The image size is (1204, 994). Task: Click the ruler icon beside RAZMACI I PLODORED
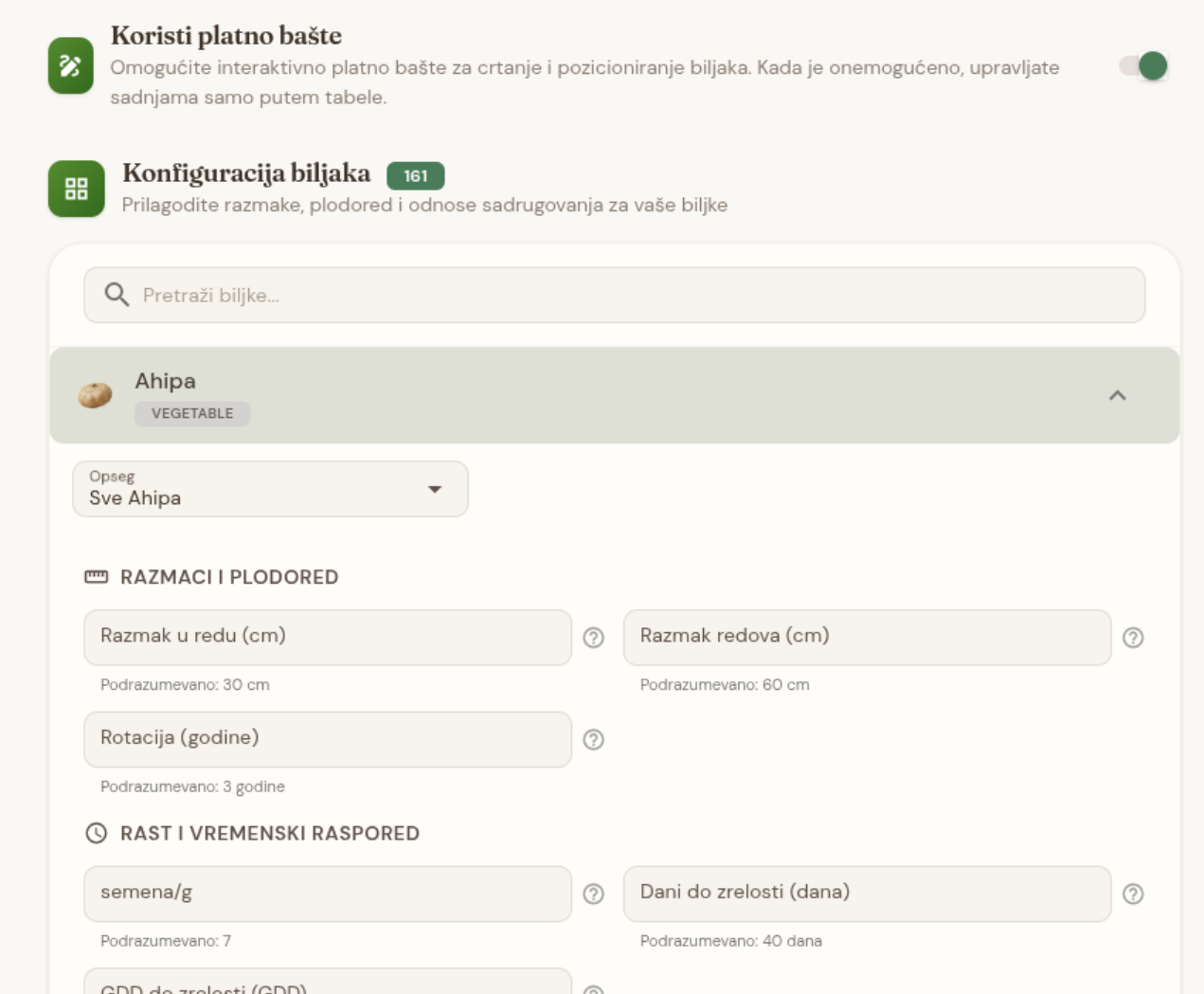(97, 577)
